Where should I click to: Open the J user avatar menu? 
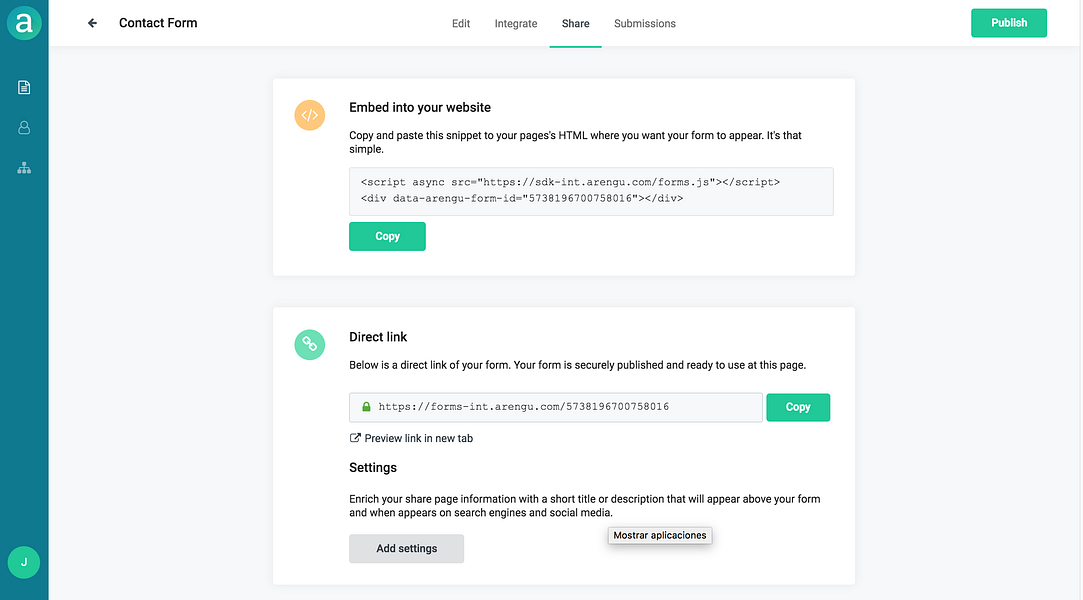[24, 562]
